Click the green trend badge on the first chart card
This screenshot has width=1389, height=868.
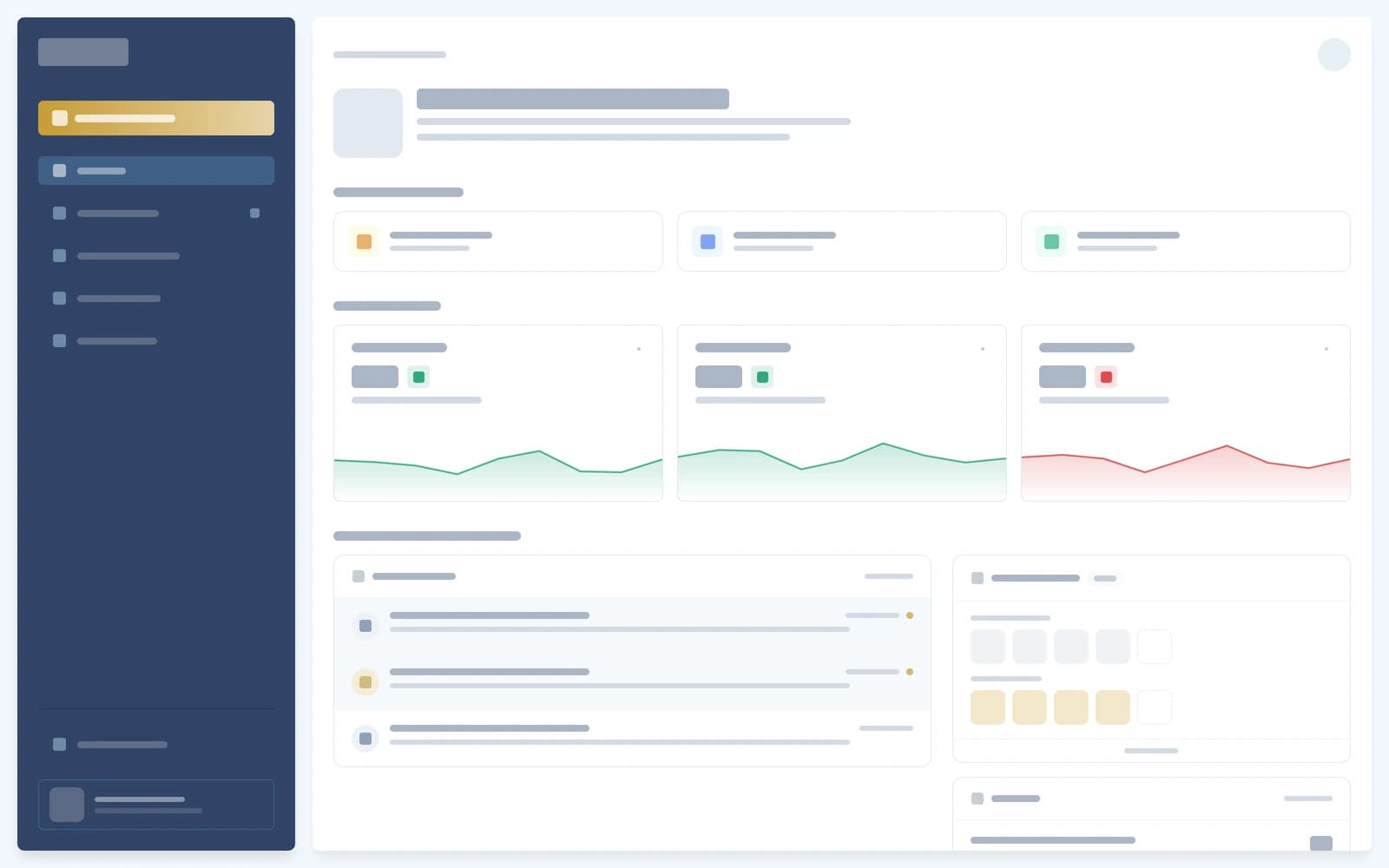[x=418, y=377]
